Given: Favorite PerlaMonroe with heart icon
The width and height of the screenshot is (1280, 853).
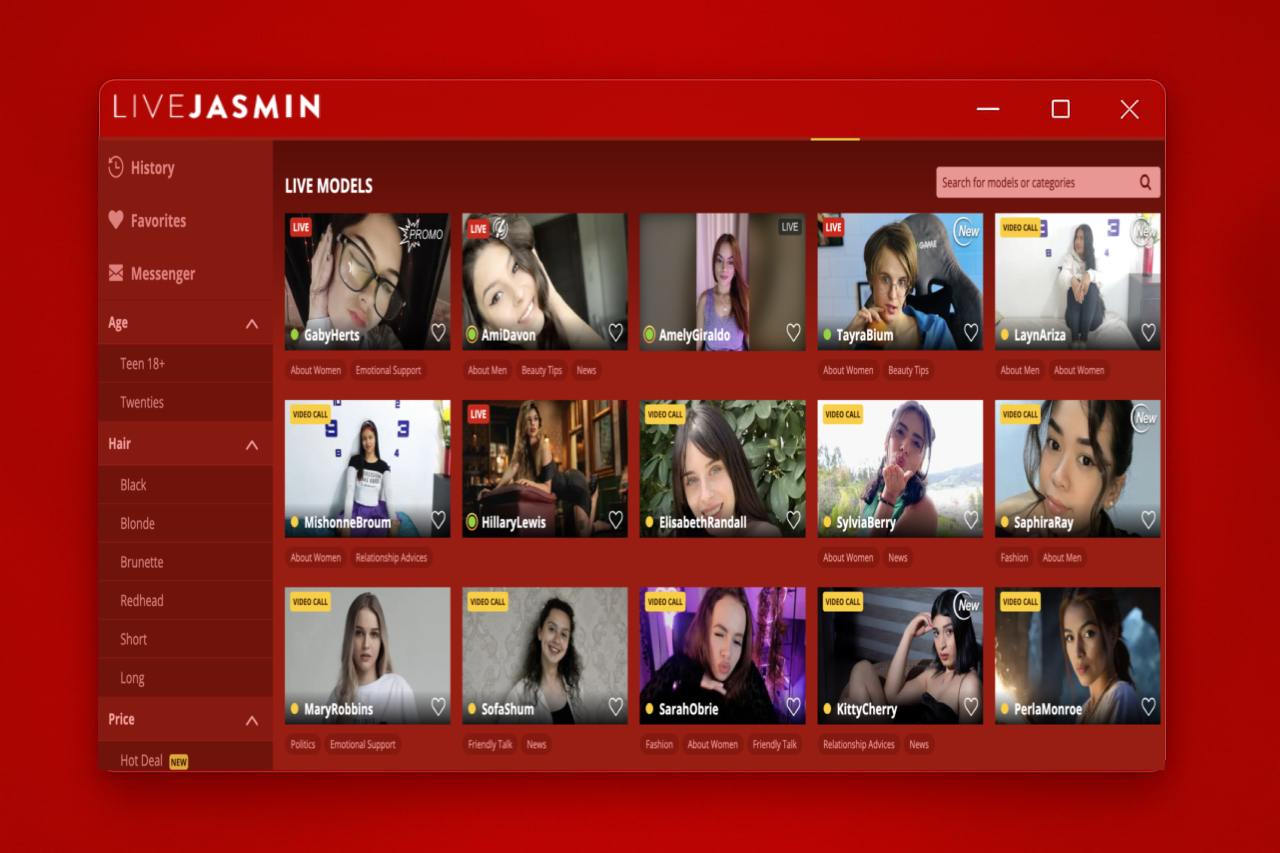Looking at the screenshot, I should [1148, 707].
